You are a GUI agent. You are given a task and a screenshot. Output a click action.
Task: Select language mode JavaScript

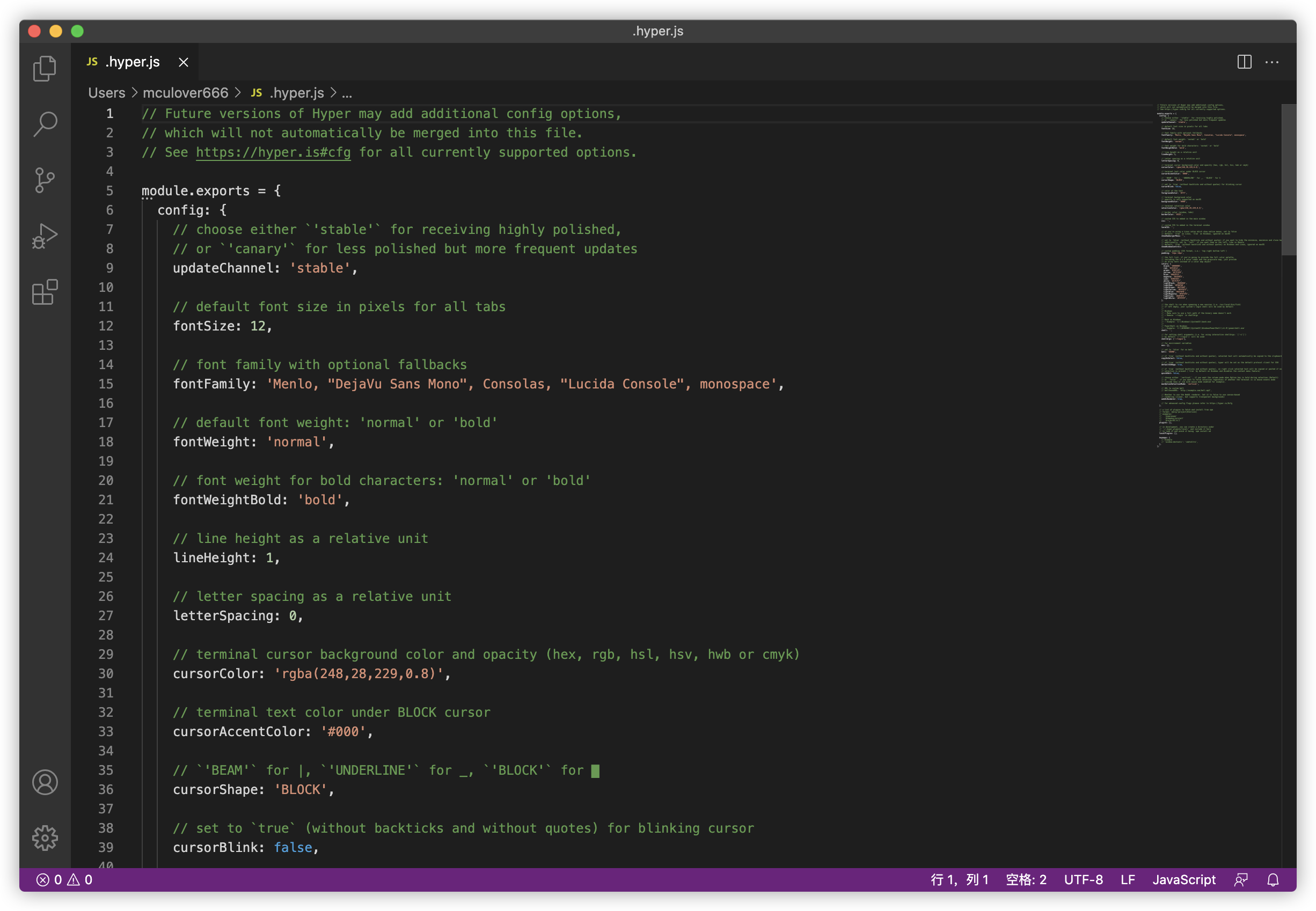coord(1183,879)
